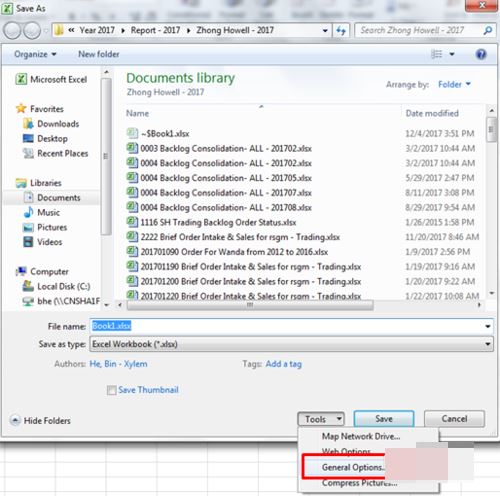Click the Back navigation arrow button
Viewport: 500px width, 496px height.
pos(12,31)
